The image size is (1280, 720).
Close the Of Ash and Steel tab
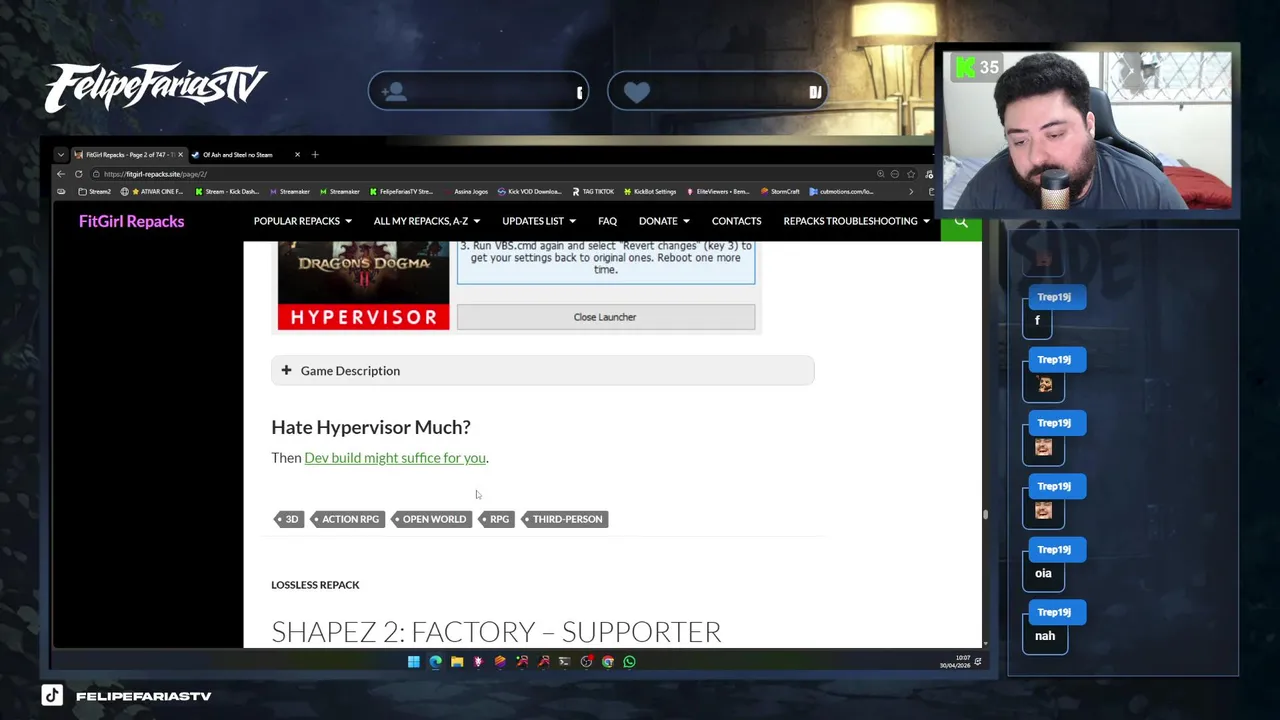297,155
